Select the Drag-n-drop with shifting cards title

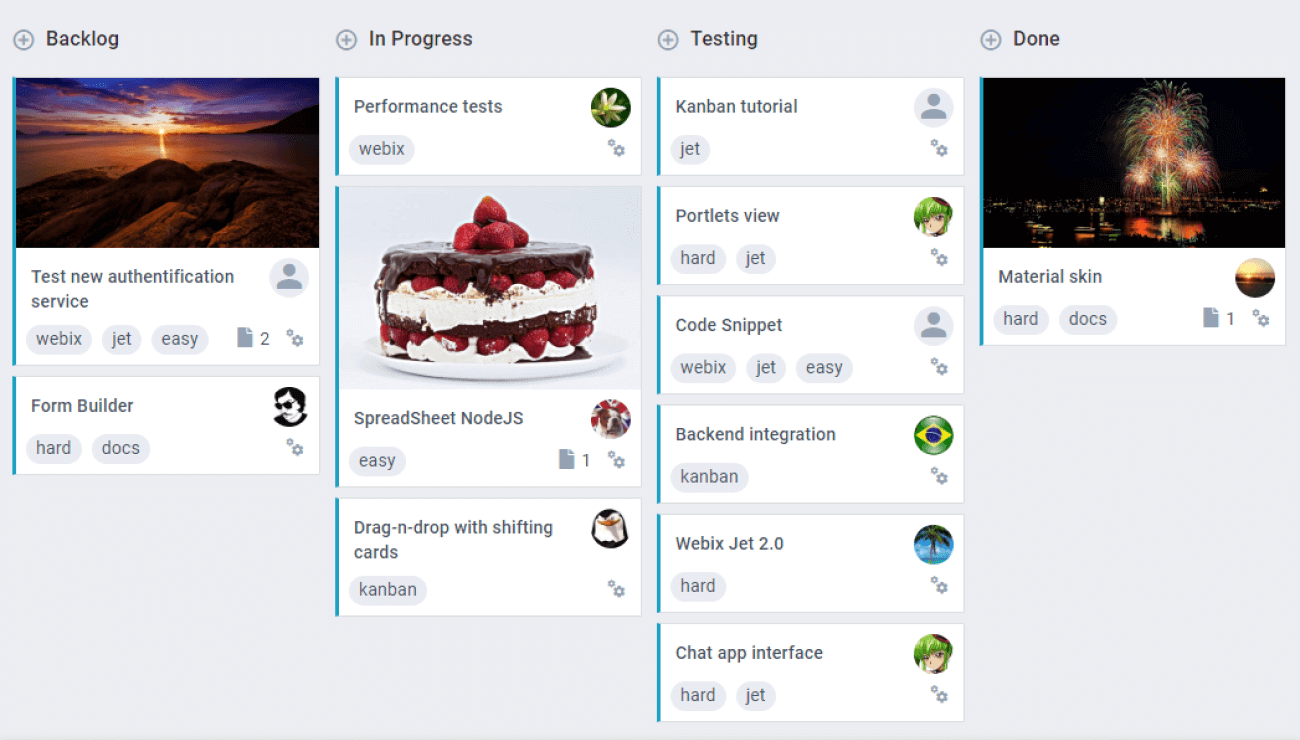pos(453,540)
